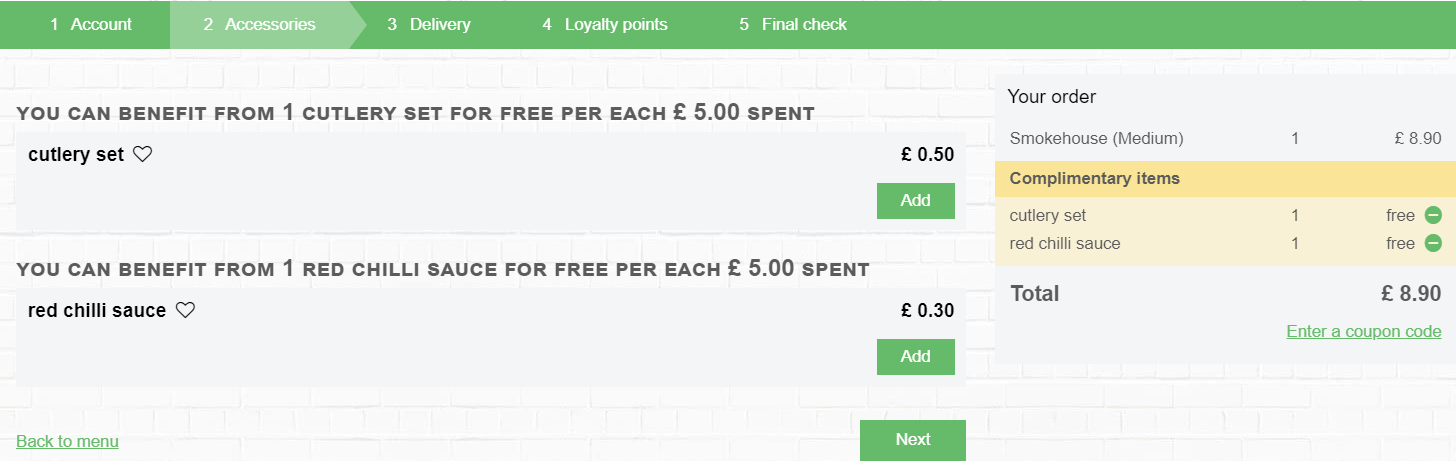Image resolution: width=1456 pixels, height=461 pixels.
Task: Favorite the cutlery set with heart icon
Action: 142,154
